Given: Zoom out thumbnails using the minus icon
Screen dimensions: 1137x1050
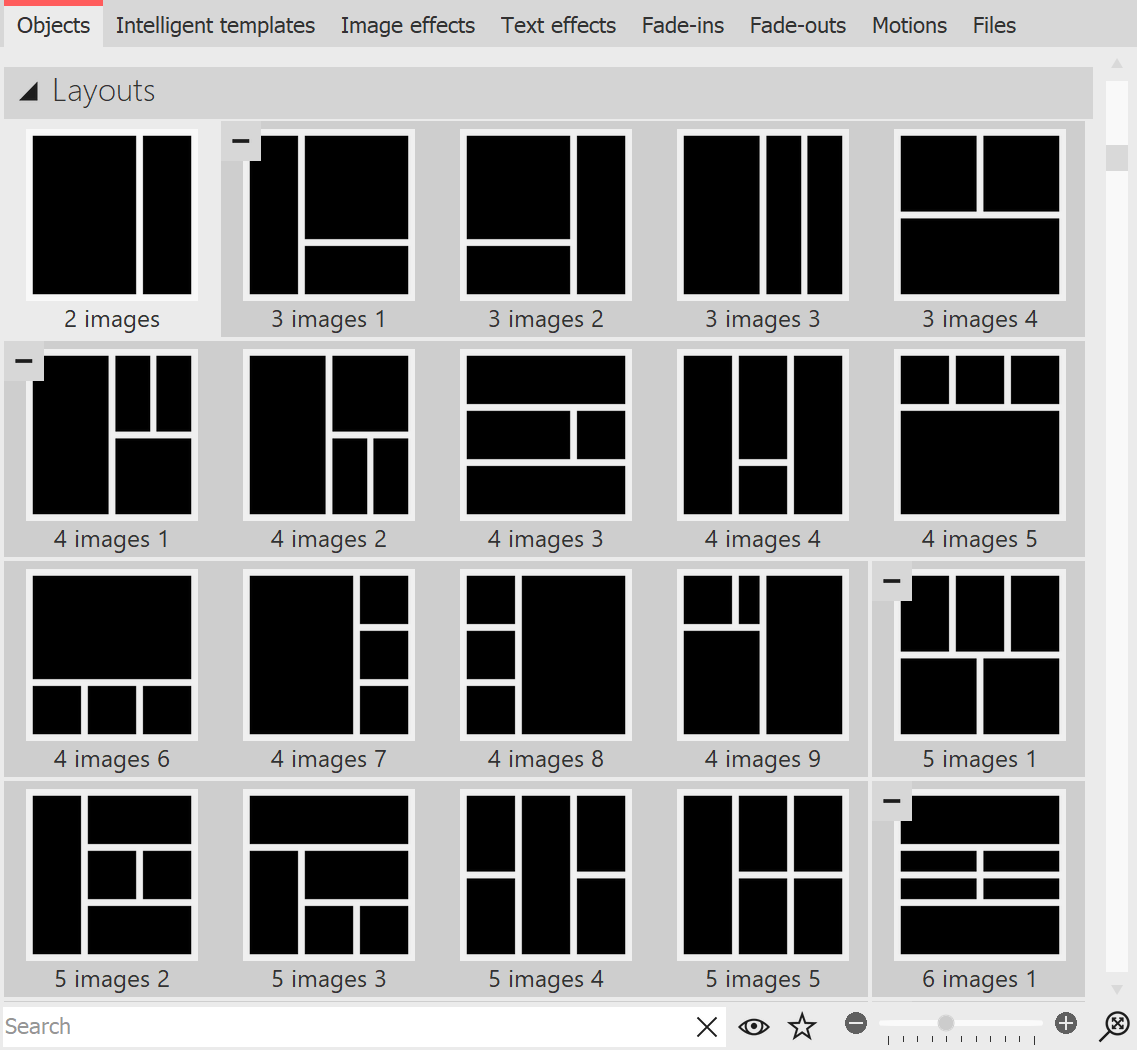Looking at the screenshot, I should pyautogui.click(x=856, y=1023).
